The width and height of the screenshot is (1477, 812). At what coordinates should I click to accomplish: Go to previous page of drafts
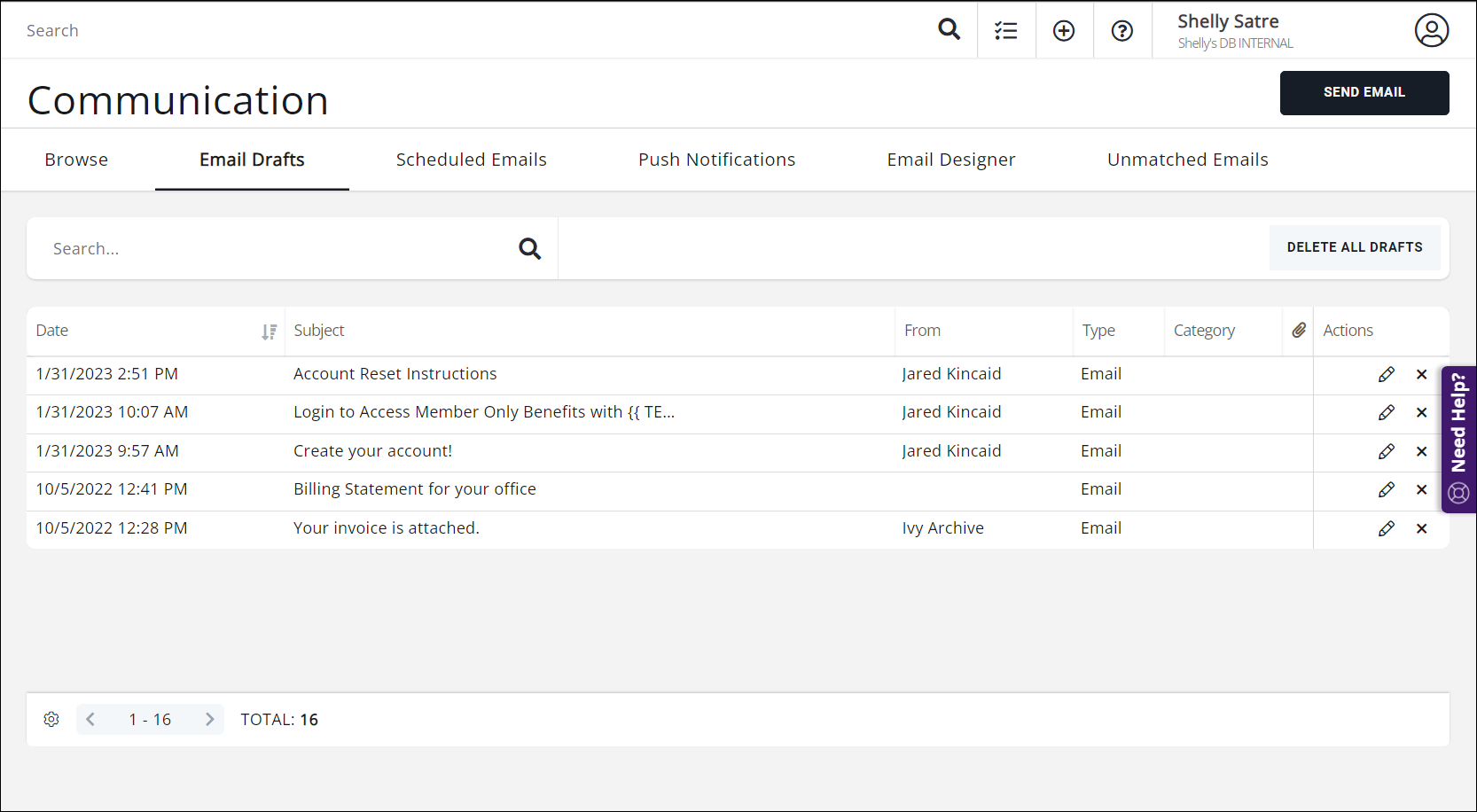(90, 719)
